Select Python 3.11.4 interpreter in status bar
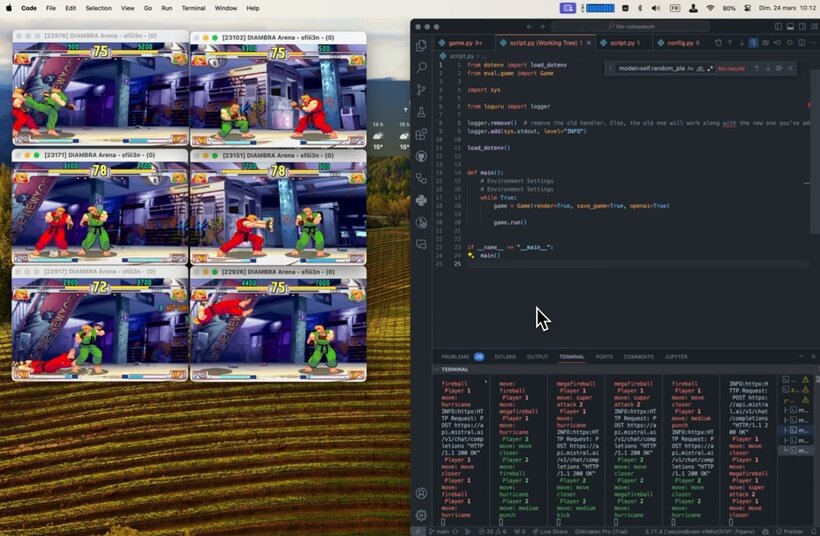Screen dimensions: 820x536 click(x=699, y=531)
